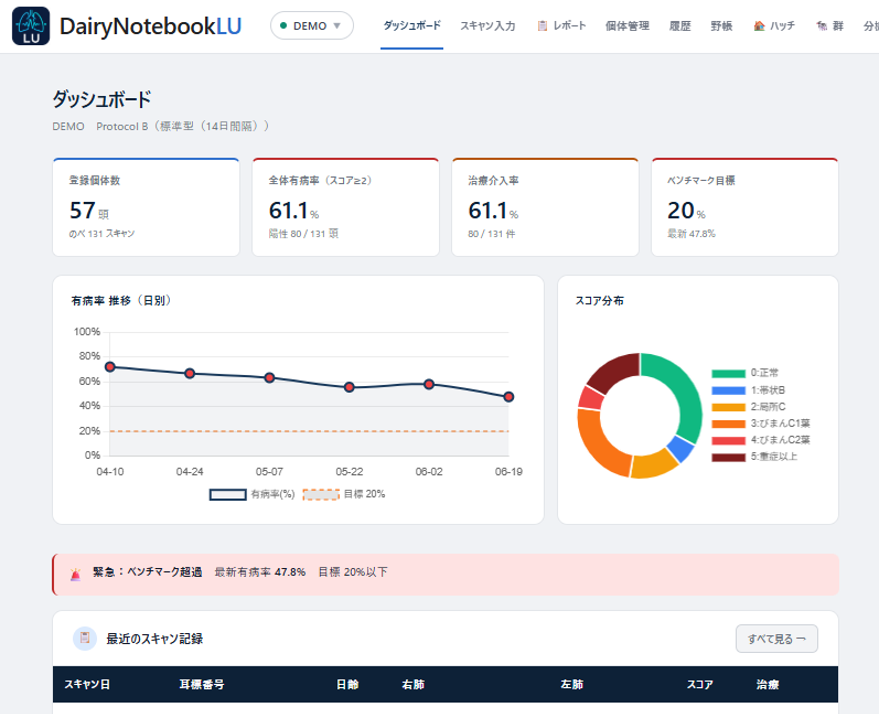Sort by 右肺 column header
Image resolution: width=879 pixels, height=714 pixels.
coord(413,684)
